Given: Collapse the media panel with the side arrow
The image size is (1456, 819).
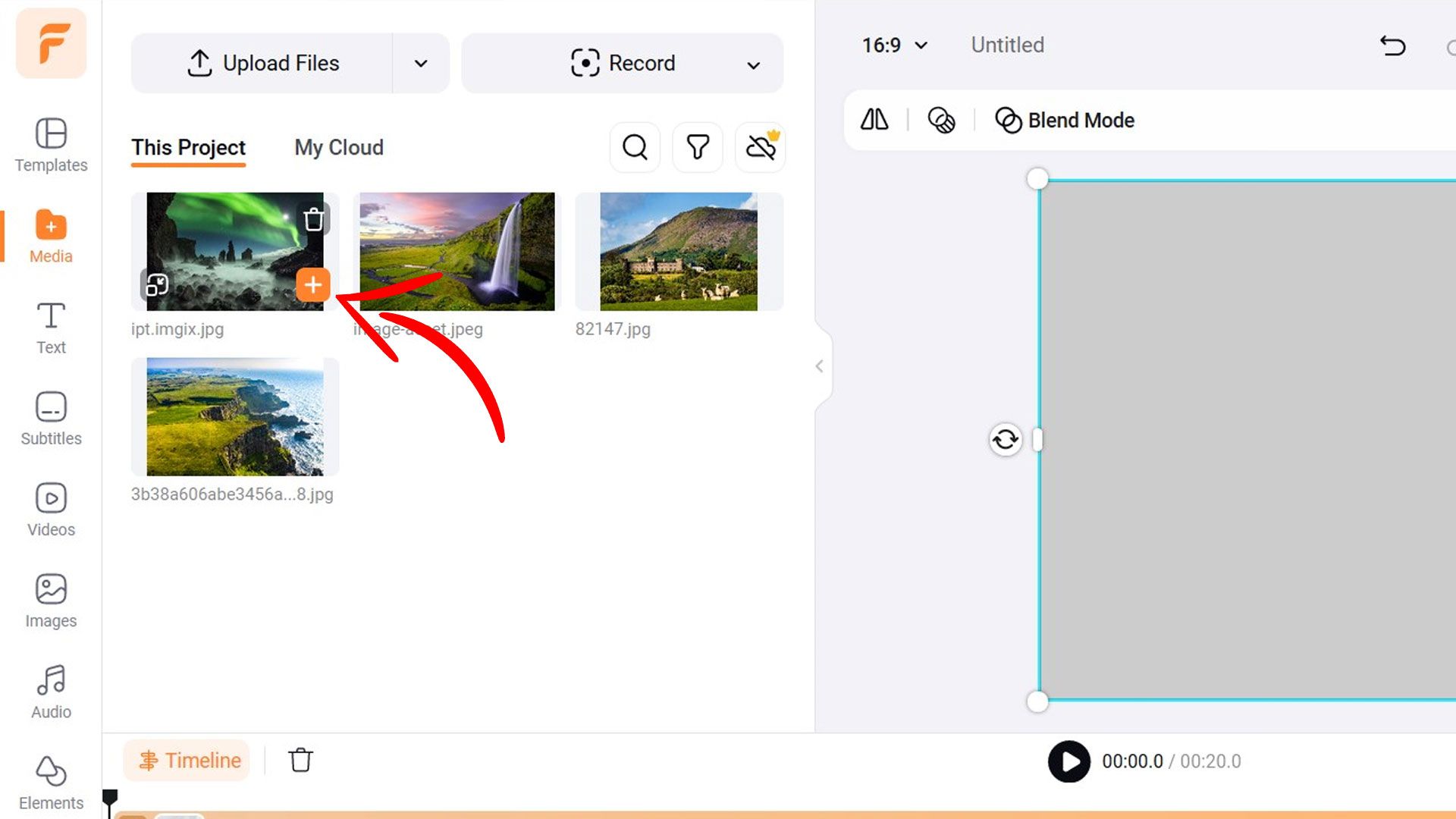Looking at the screenshot, I should pyautogui.click(x=820, y=367).
